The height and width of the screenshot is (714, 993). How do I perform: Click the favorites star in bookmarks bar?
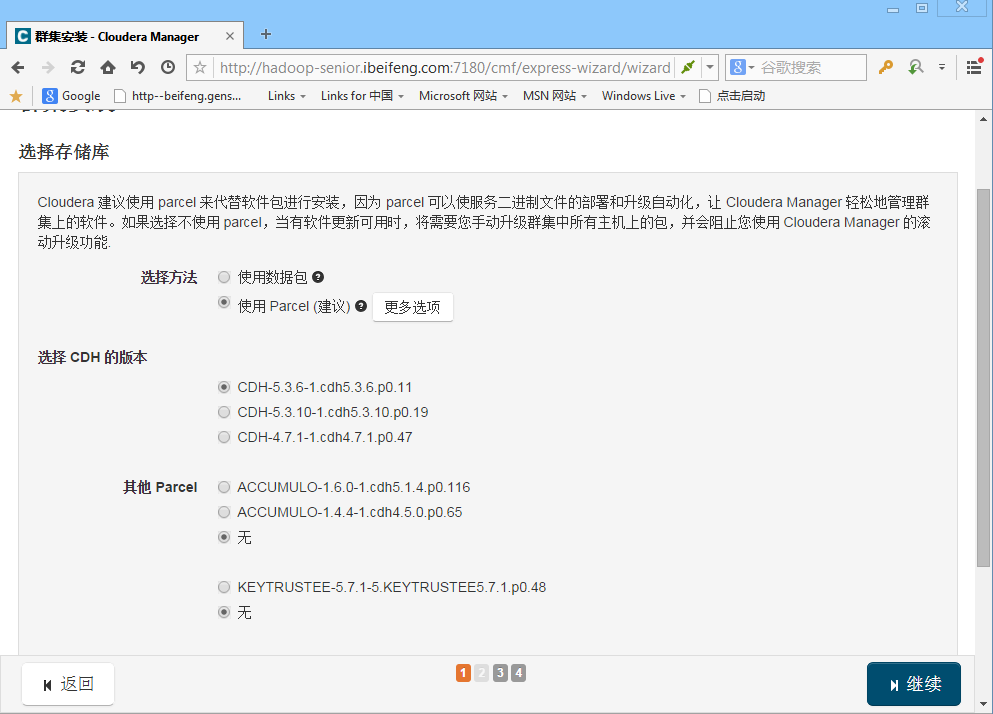click(x=16, y=96)
